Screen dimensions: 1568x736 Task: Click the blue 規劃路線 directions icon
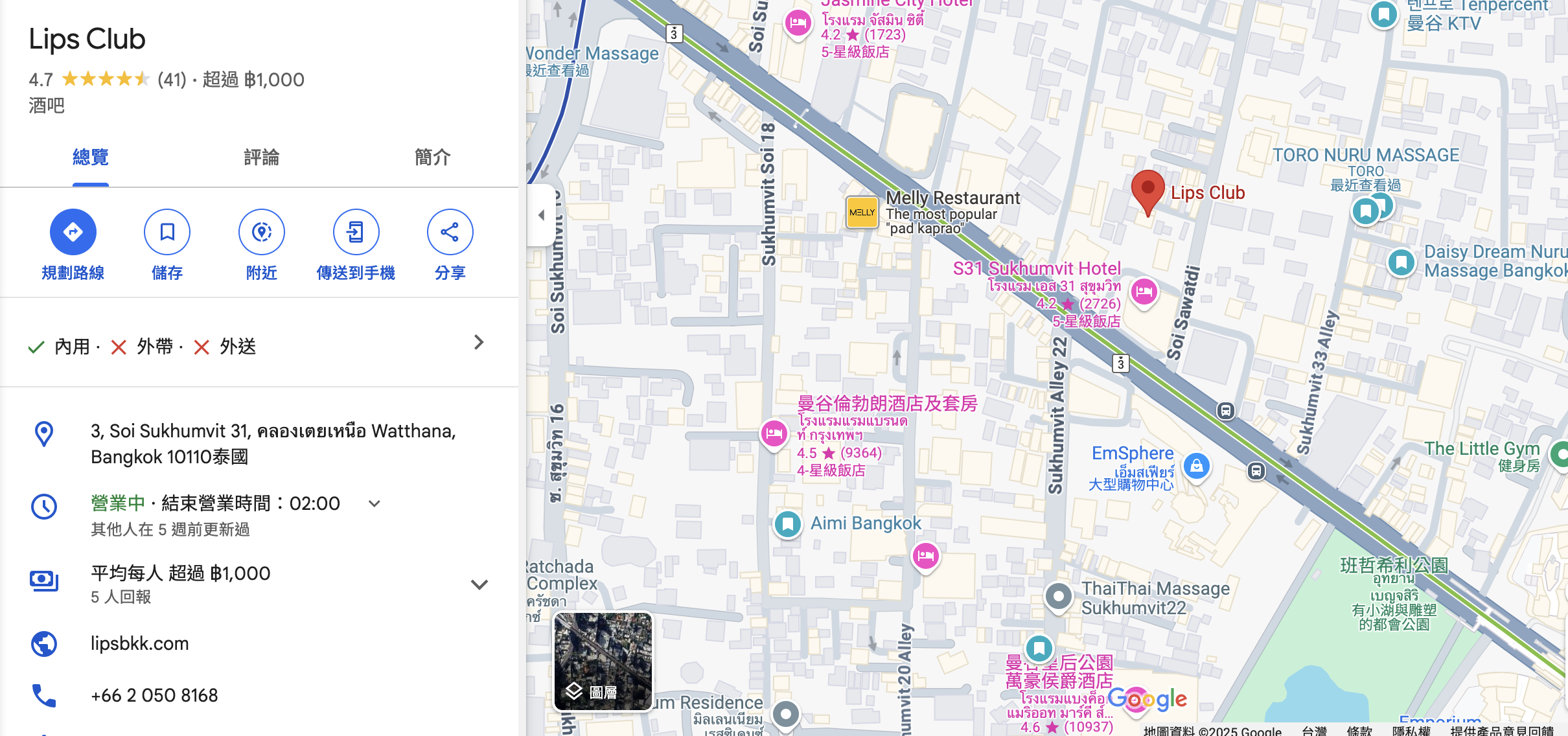tap(73, 232)
